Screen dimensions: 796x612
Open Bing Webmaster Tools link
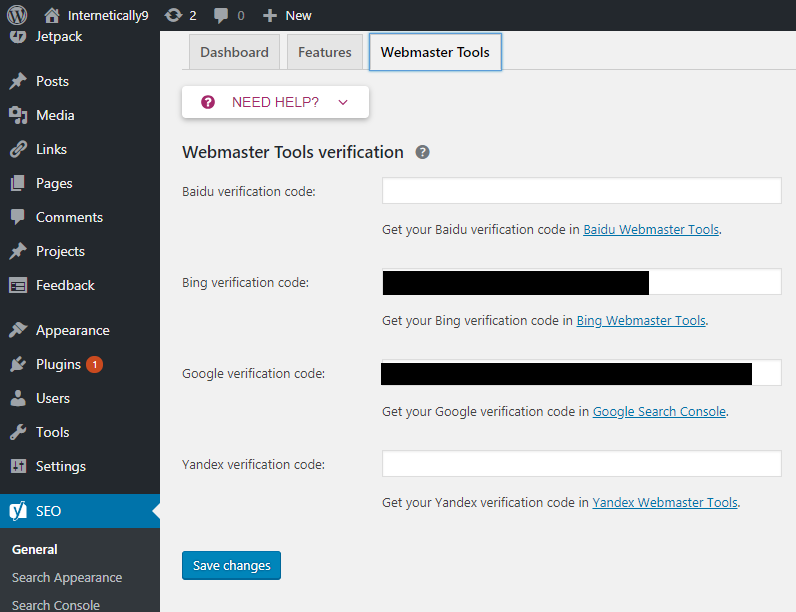(641, 320)
